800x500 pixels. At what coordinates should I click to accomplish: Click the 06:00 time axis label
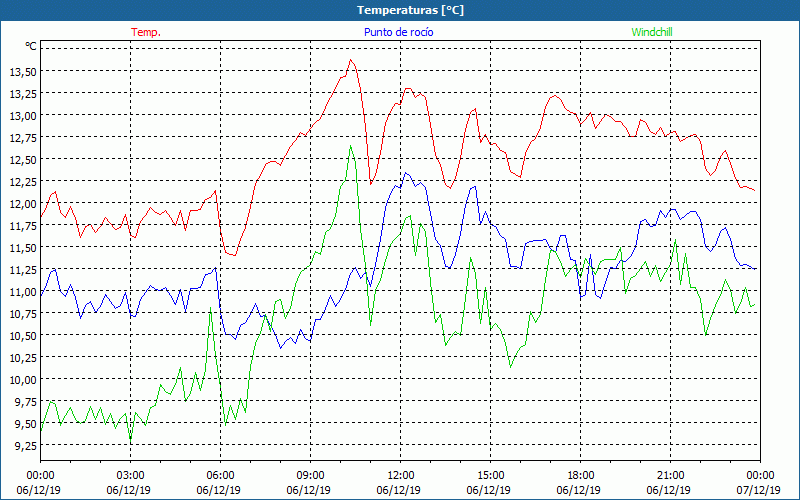(x=220, y=476)
